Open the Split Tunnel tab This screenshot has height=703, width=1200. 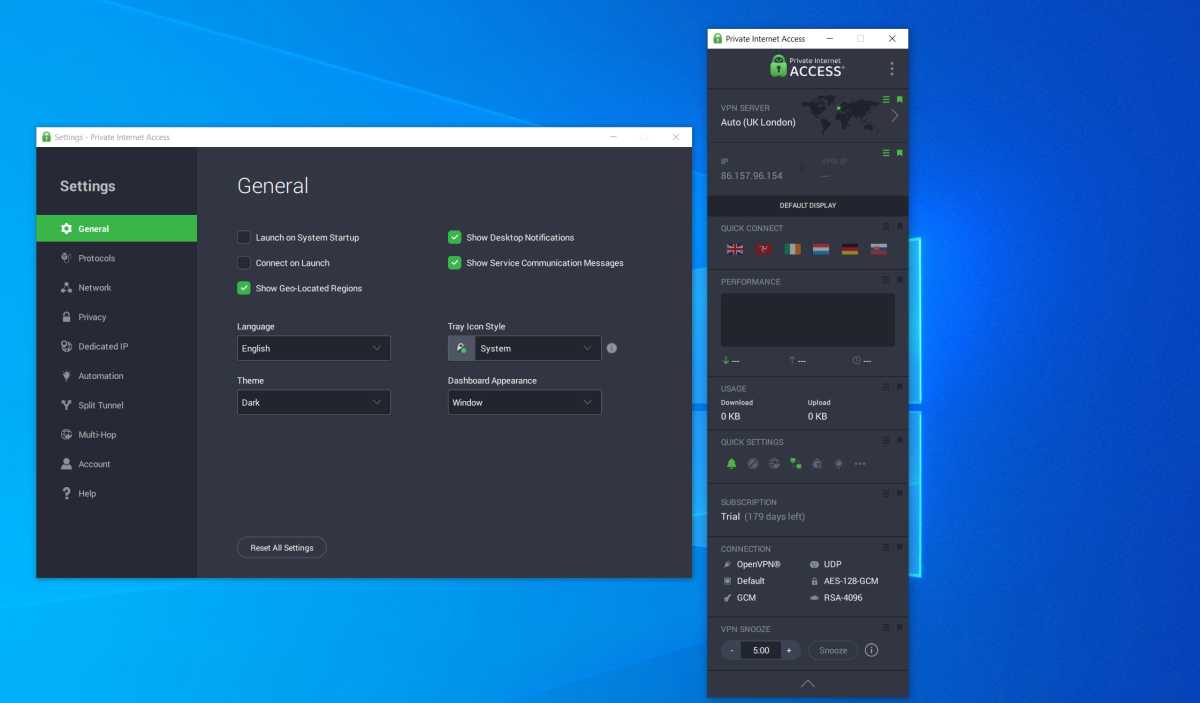point(117,405)
